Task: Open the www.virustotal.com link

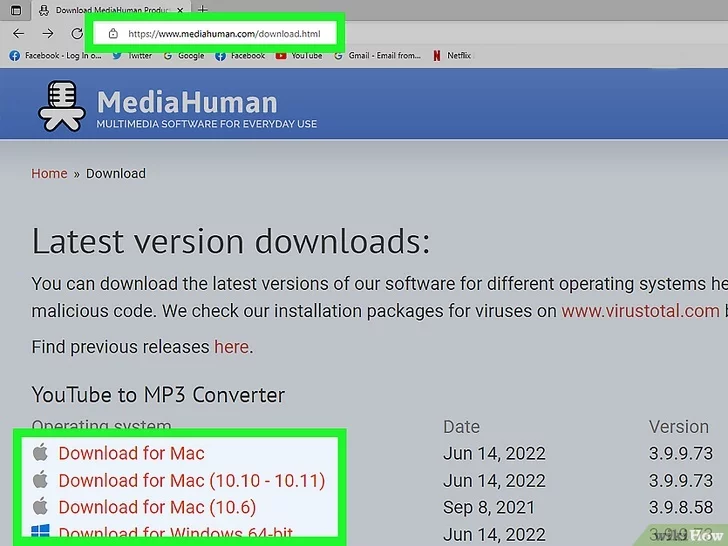Action: coord(640,311)
